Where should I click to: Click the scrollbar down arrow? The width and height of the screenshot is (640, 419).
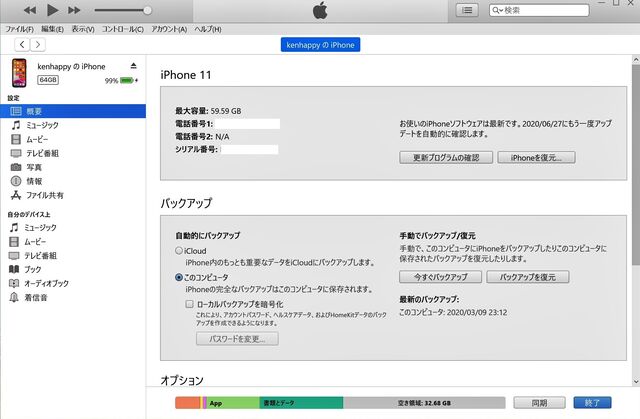[x=636, y=382]
